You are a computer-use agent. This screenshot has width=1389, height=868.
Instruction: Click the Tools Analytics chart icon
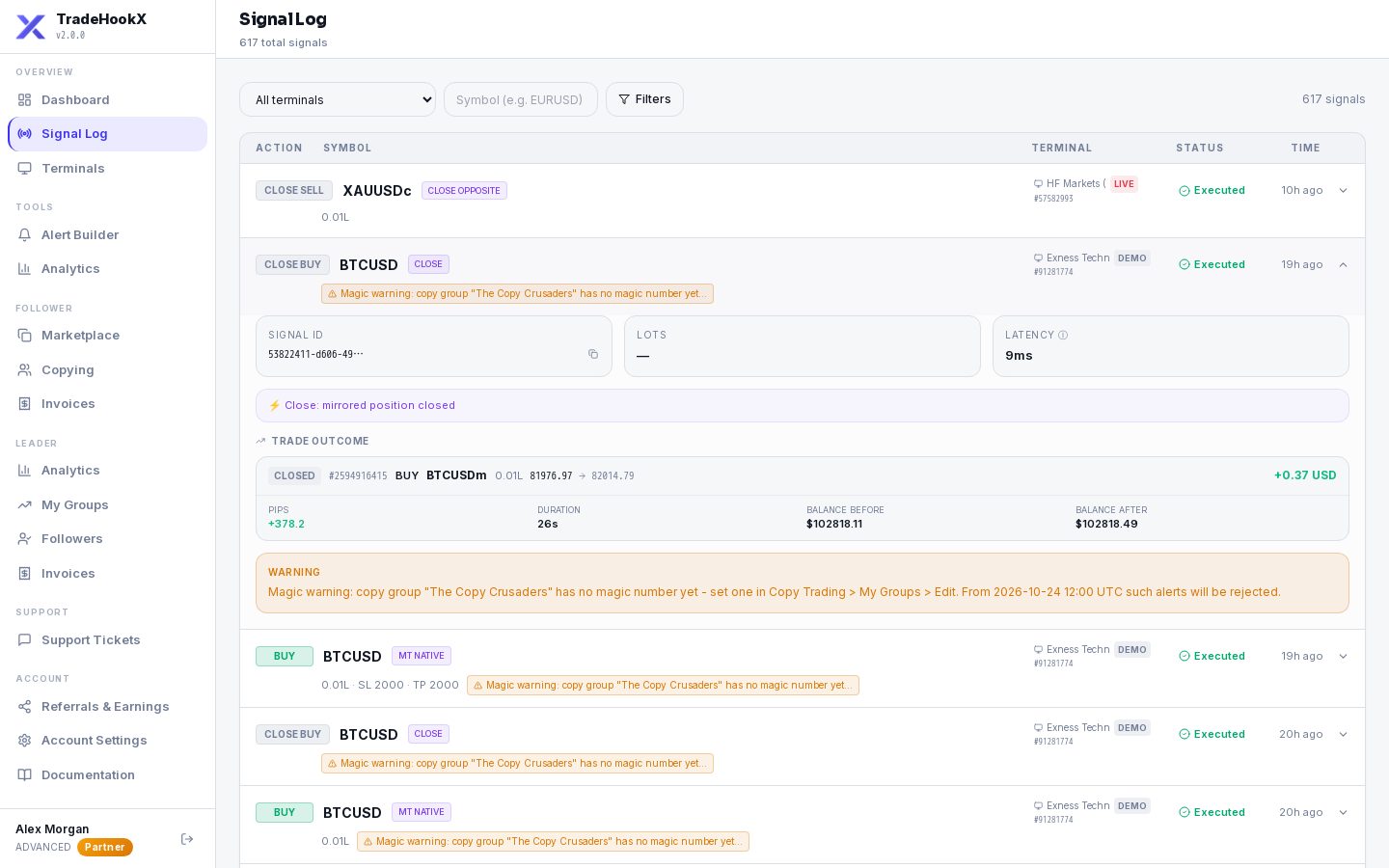click(25, 268)
